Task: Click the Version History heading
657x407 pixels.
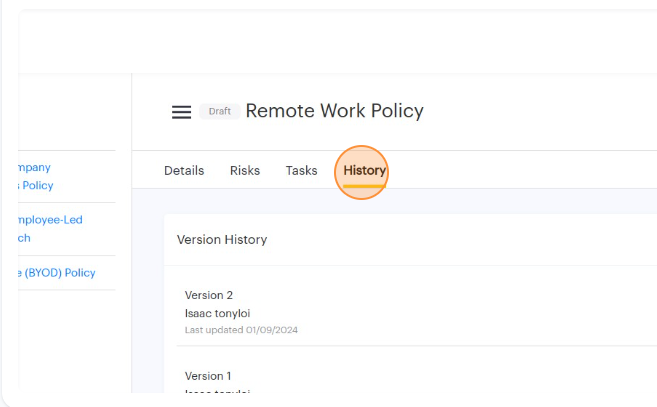Action: pyautogui.click(x=222, y=240)
